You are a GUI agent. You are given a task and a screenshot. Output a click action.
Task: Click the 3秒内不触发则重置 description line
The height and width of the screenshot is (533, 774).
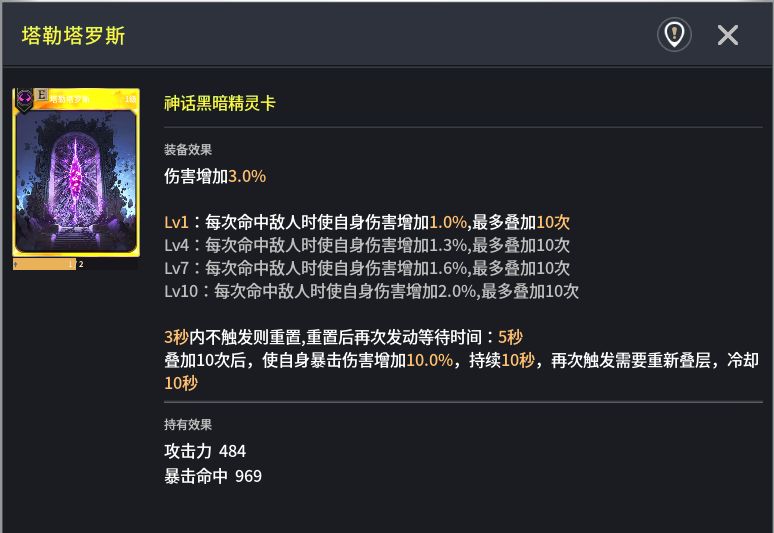(343, 337)
